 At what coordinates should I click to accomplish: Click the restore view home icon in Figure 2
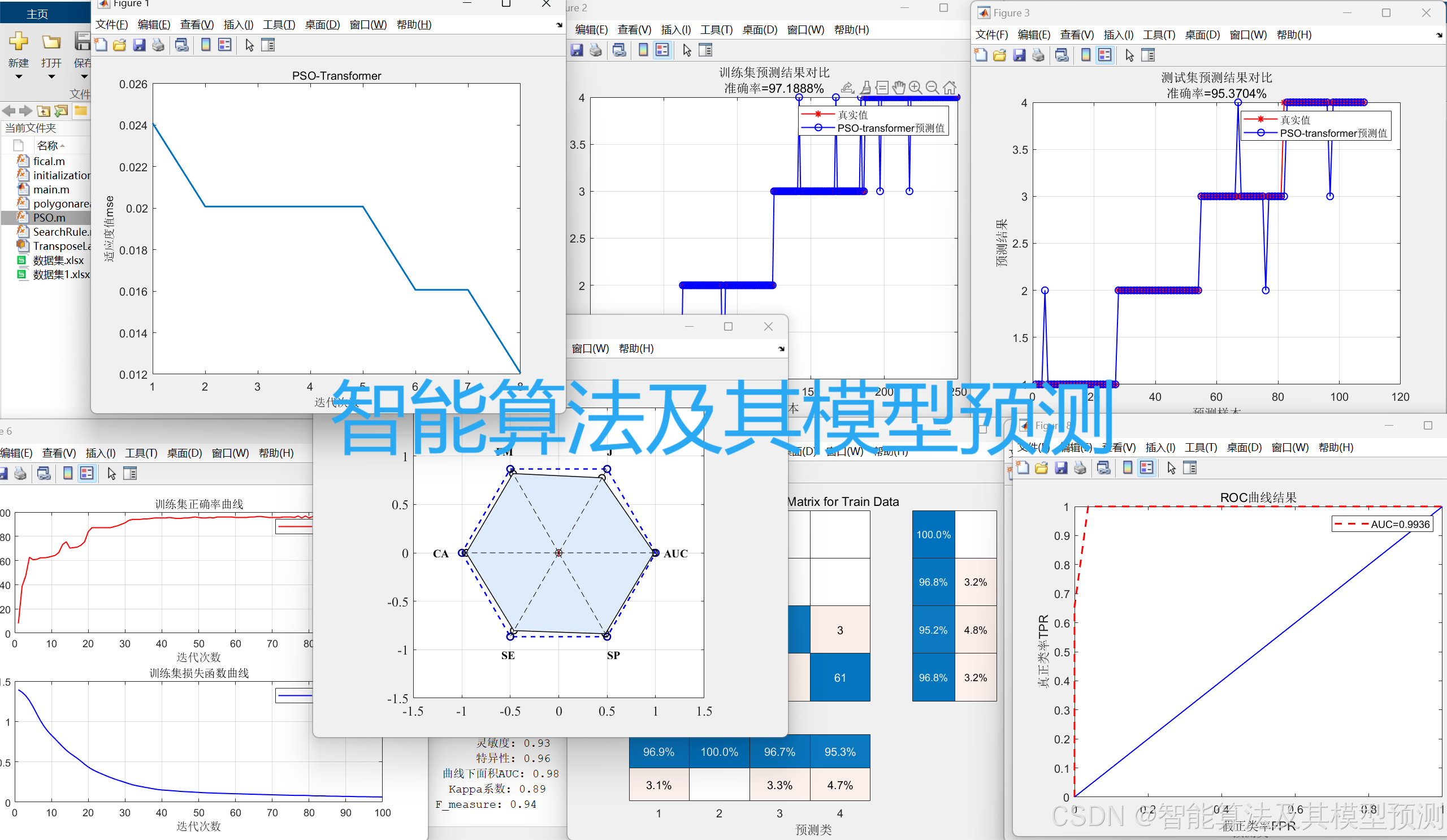949,87
